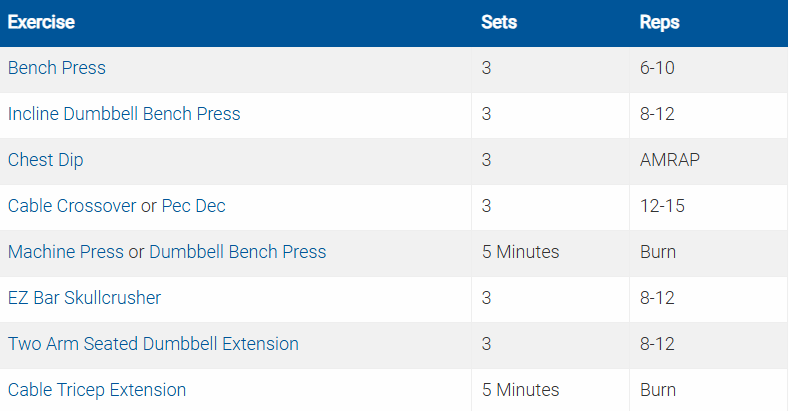Click the Machine Press link

[66, 252]
